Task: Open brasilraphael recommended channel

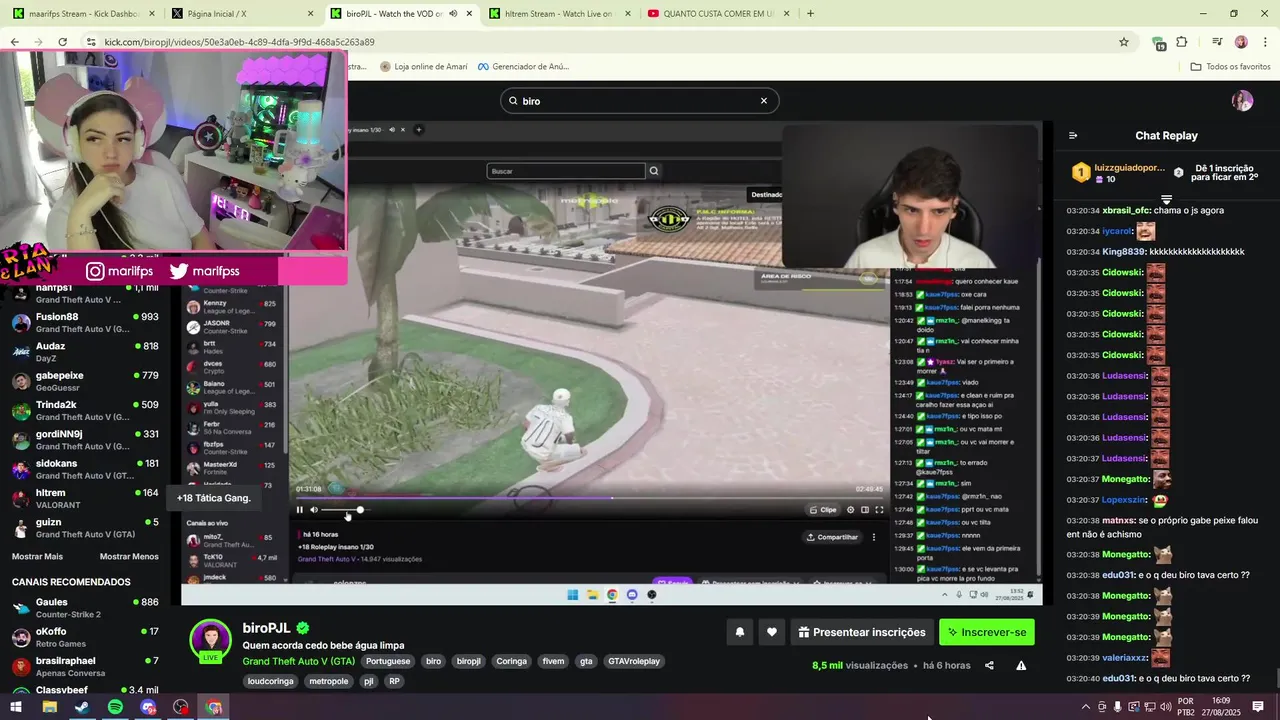Action: (84, 667)
